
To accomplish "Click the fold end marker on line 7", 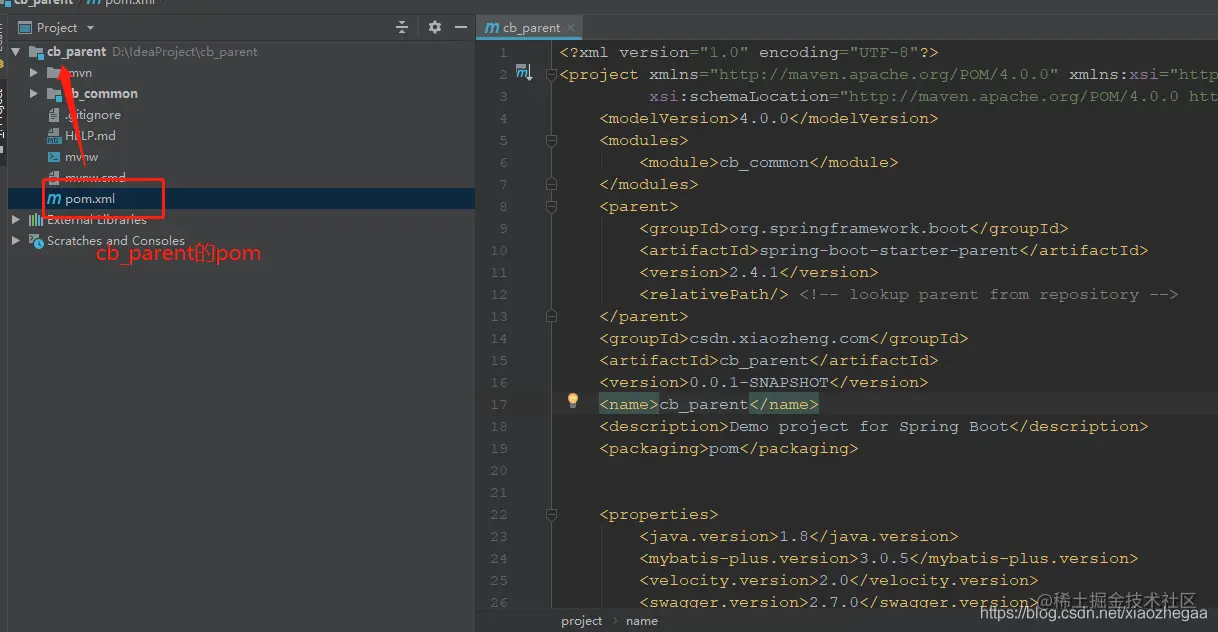I will click(551, 184).
